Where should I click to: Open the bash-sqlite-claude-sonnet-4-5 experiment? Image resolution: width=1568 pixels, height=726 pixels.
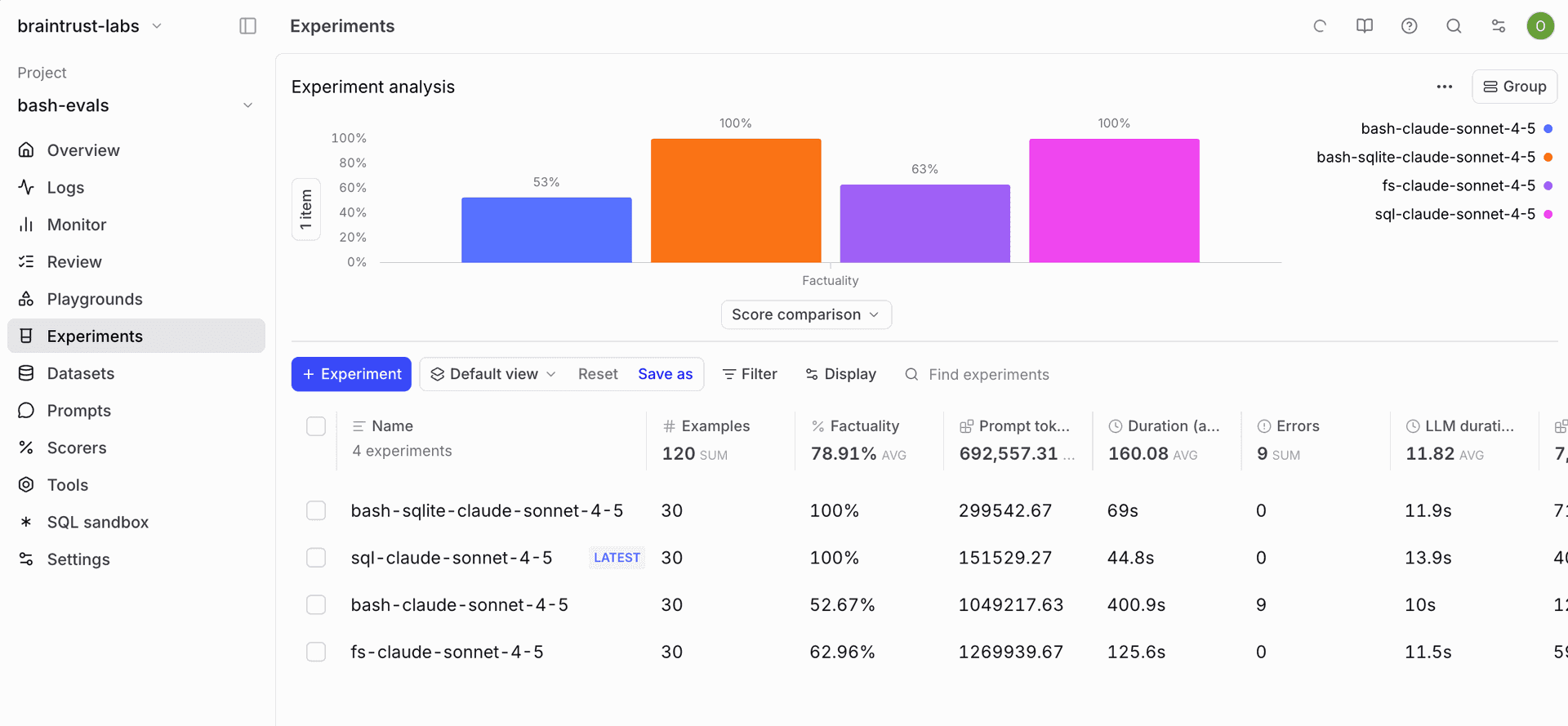click(487, 510)
